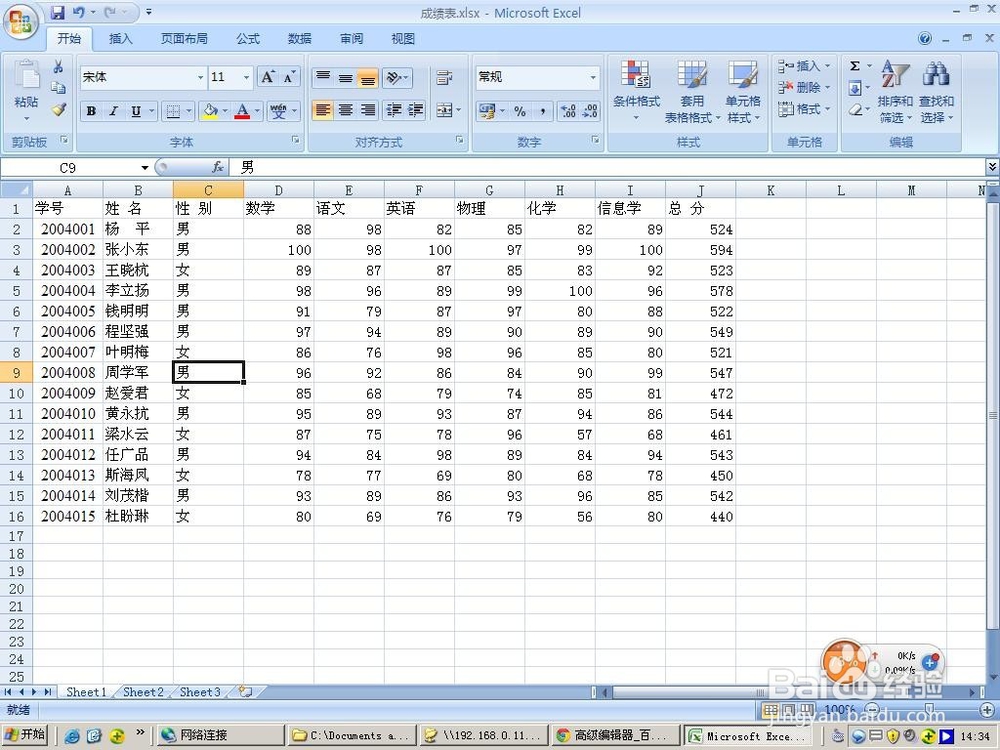
Task: Open the font color swatch menu
Action: pyautogui.click(x=256, y=110)
